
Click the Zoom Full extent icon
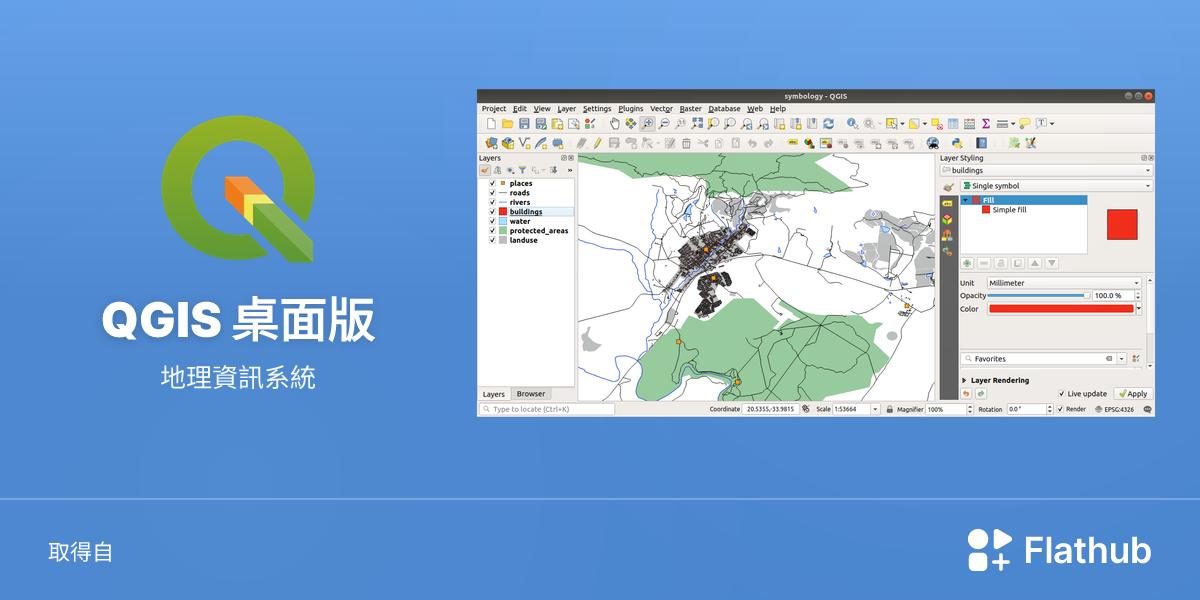pos(697,123)
